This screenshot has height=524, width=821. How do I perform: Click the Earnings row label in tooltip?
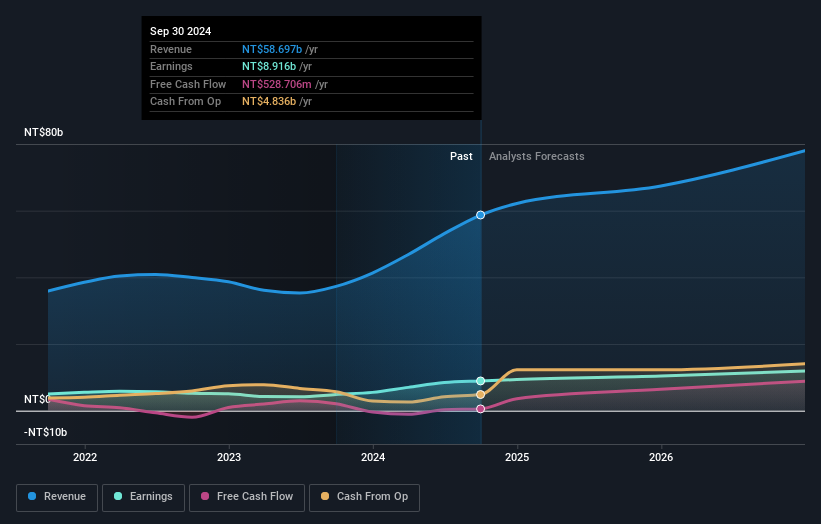(171, 66)
